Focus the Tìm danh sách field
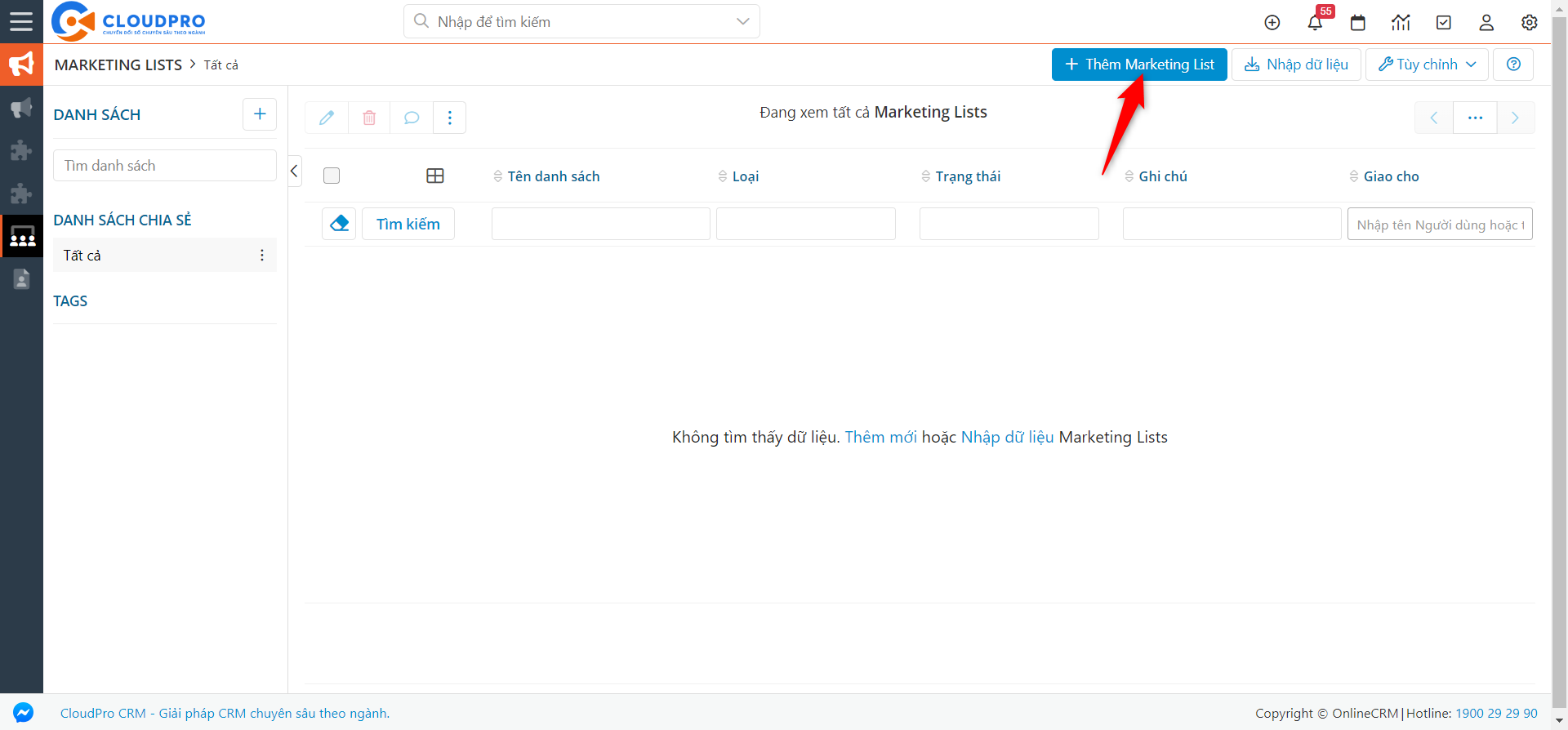 click(165, 165)
